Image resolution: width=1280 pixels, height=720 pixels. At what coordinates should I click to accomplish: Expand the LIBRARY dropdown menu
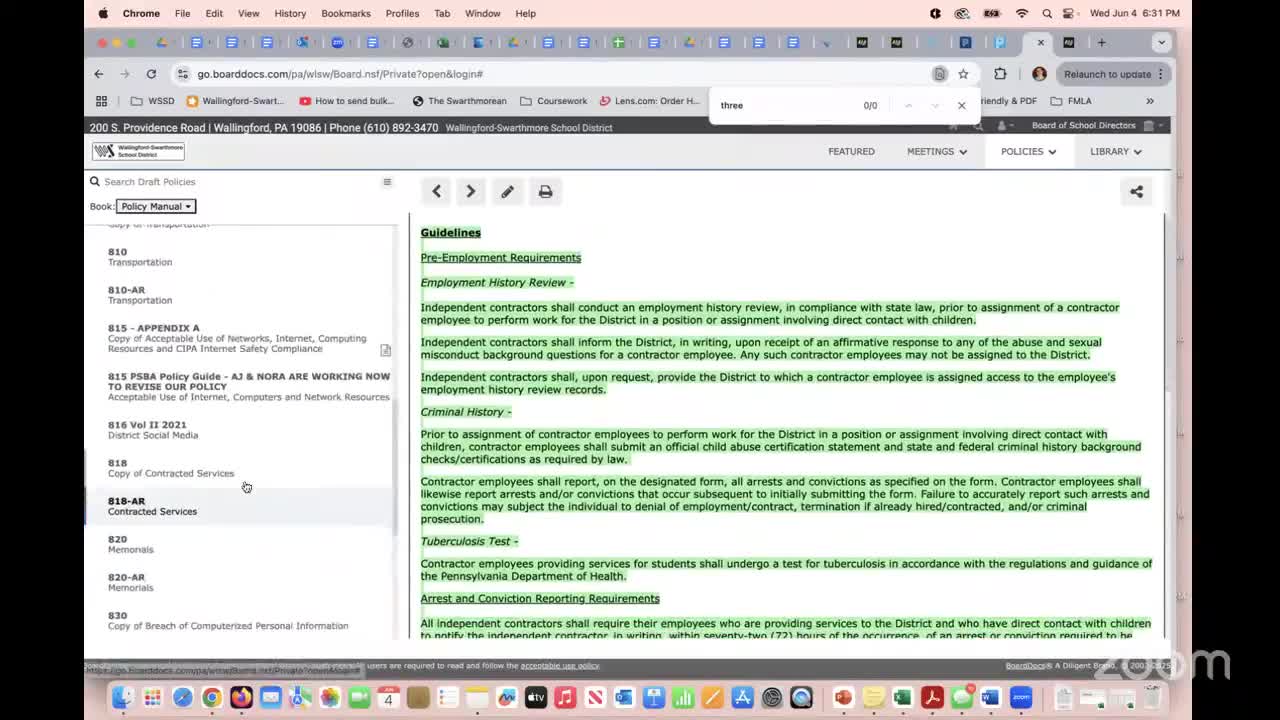tap(1115, 151)
